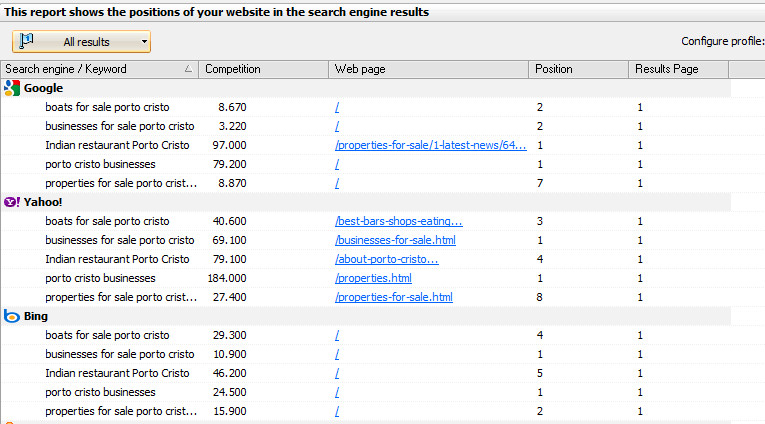Open the /businesses-for-sale.html link
The height and width of the screenshot is (424, 765).
tap(395, 240)
